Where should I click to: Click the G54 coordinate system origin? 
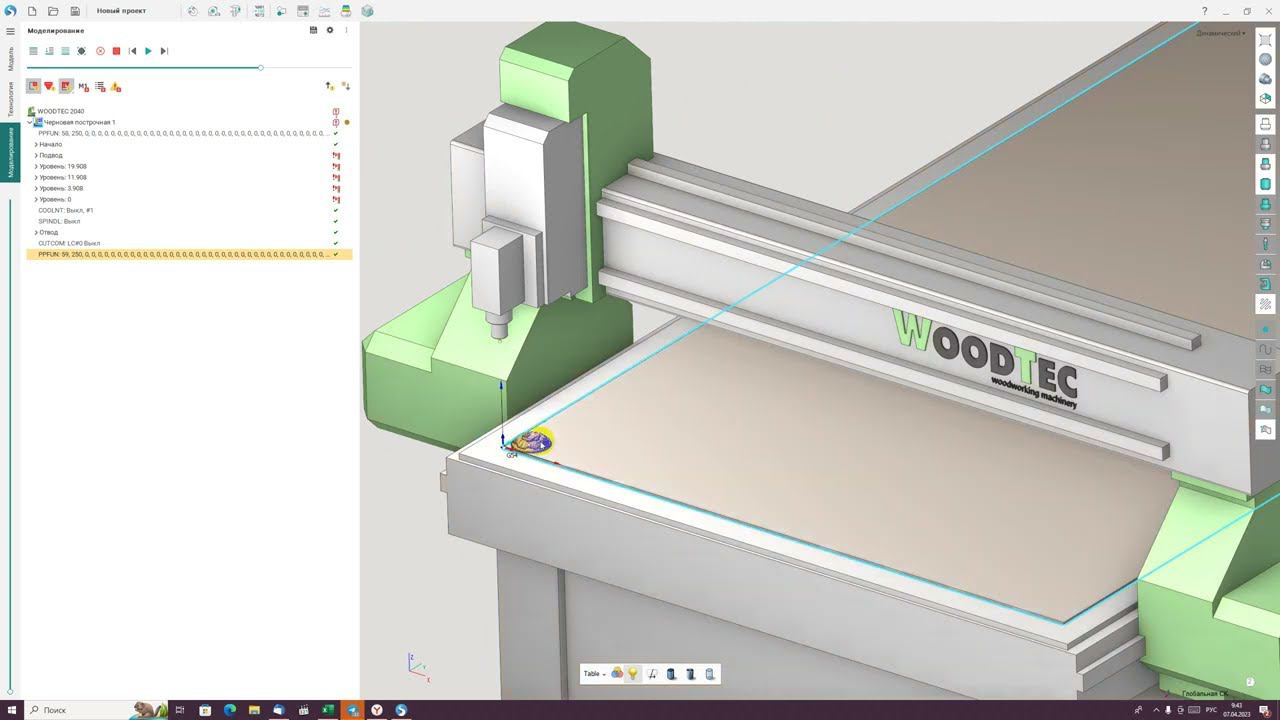tap(503, 446)
